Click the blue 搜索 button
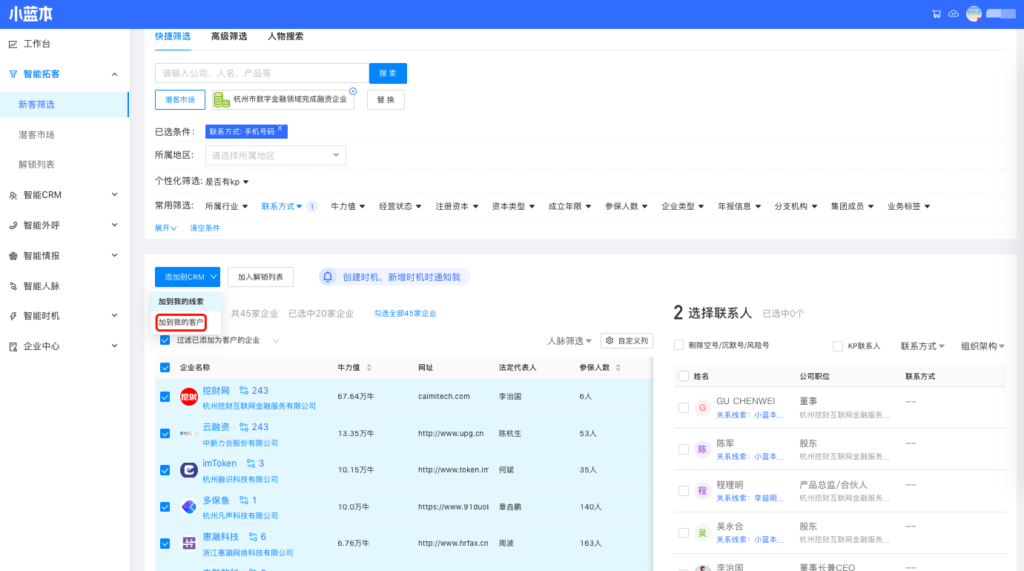This screenshot has width=1024, height=571. pos(388,73)
